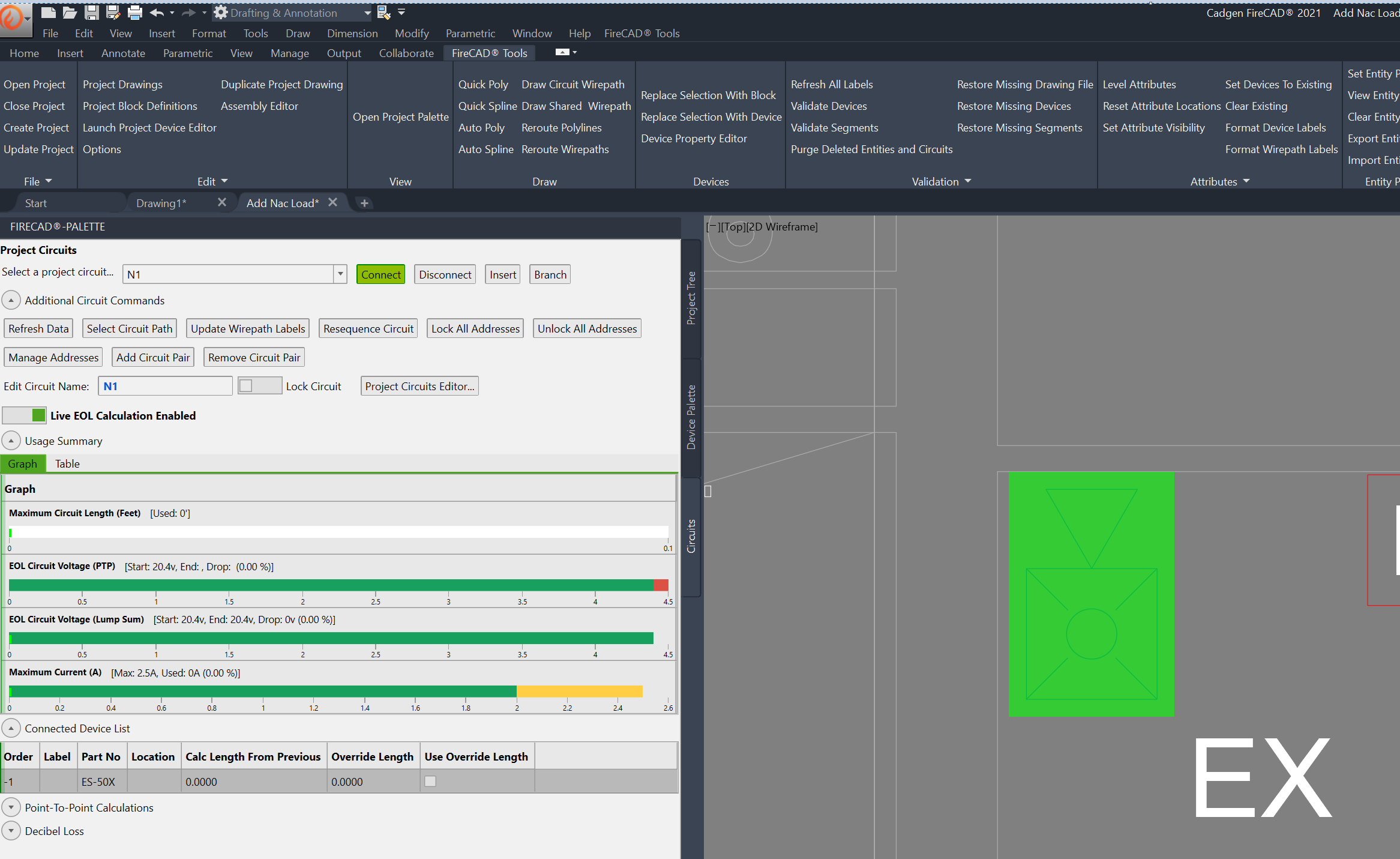
Task: Open the Device Palette side tab
Action: point(691,417)
